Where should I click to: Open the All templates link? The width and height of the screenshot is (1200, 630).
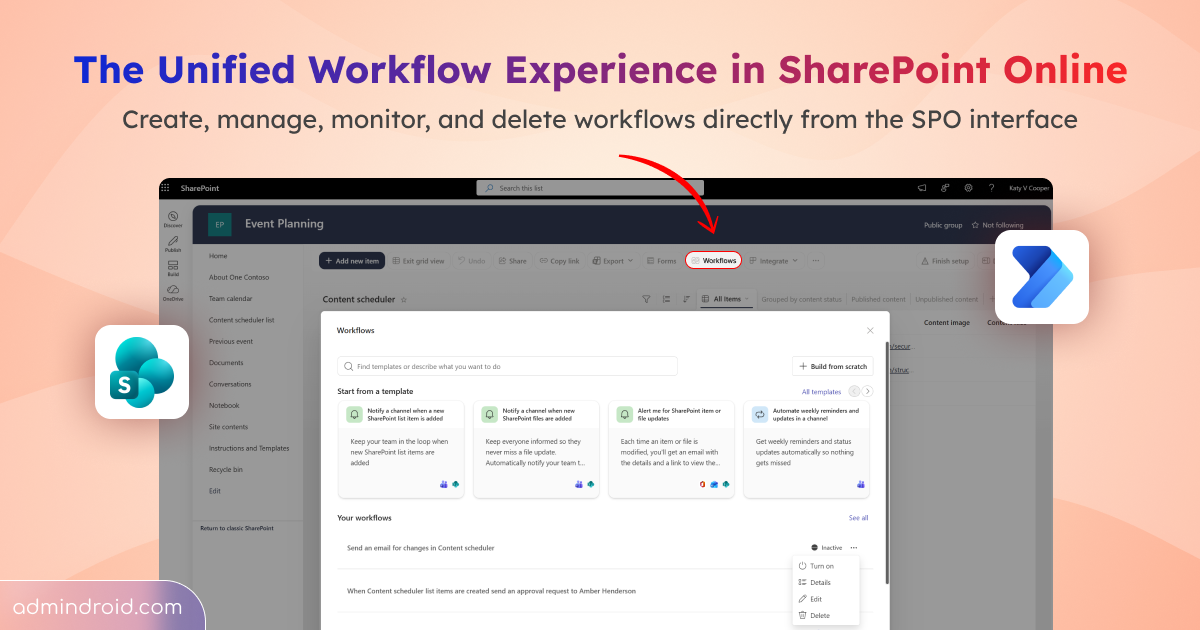pos(821,392)
